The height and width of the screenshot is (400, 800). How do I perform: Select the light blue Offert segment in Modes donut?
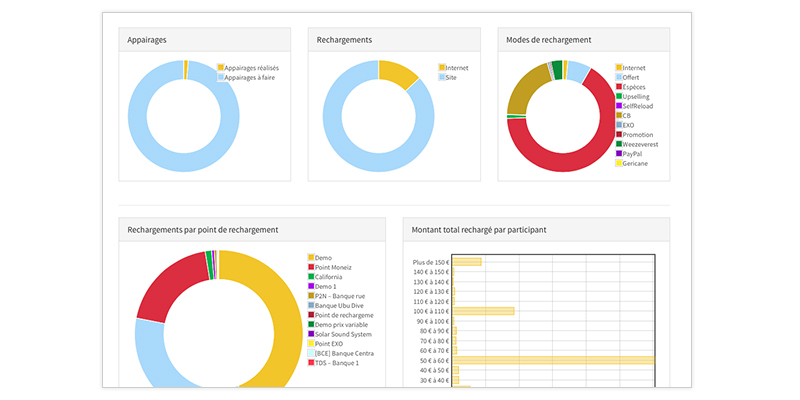click(578, 72)
